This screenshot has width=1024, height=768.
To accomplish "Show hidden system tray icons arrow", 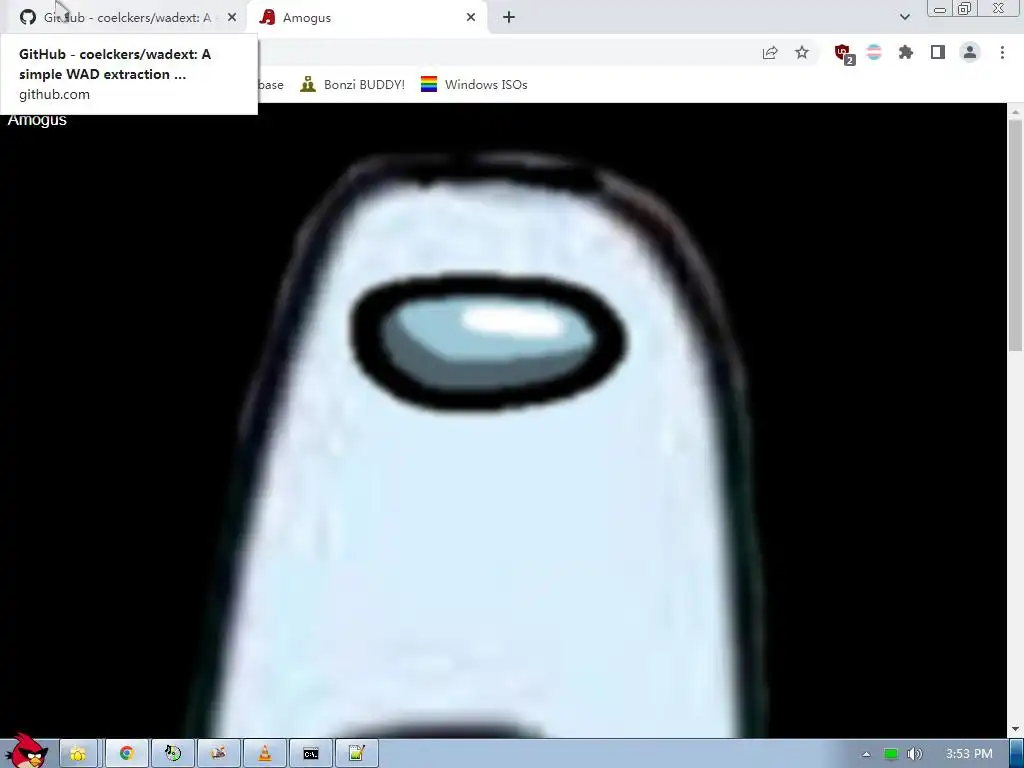I will pos(866,754).
